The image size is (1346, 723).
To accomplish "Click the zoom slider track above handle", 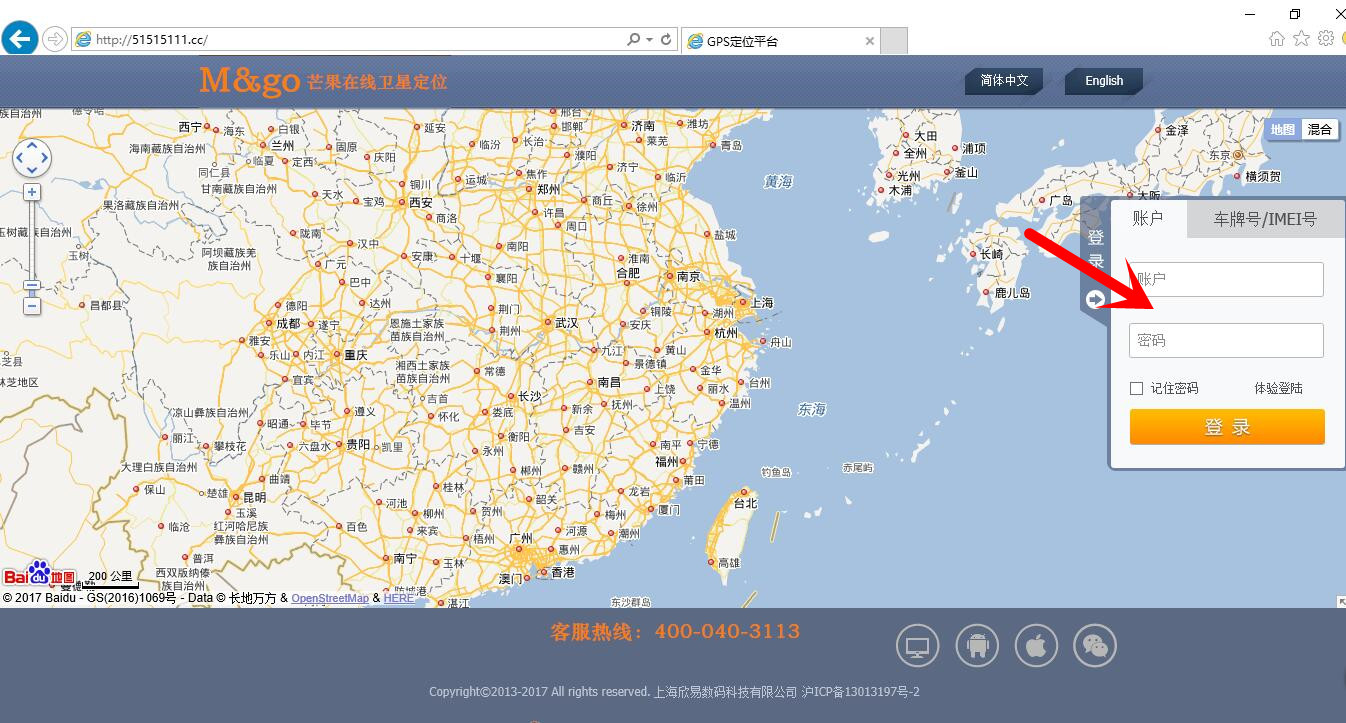I will [32, 240].
